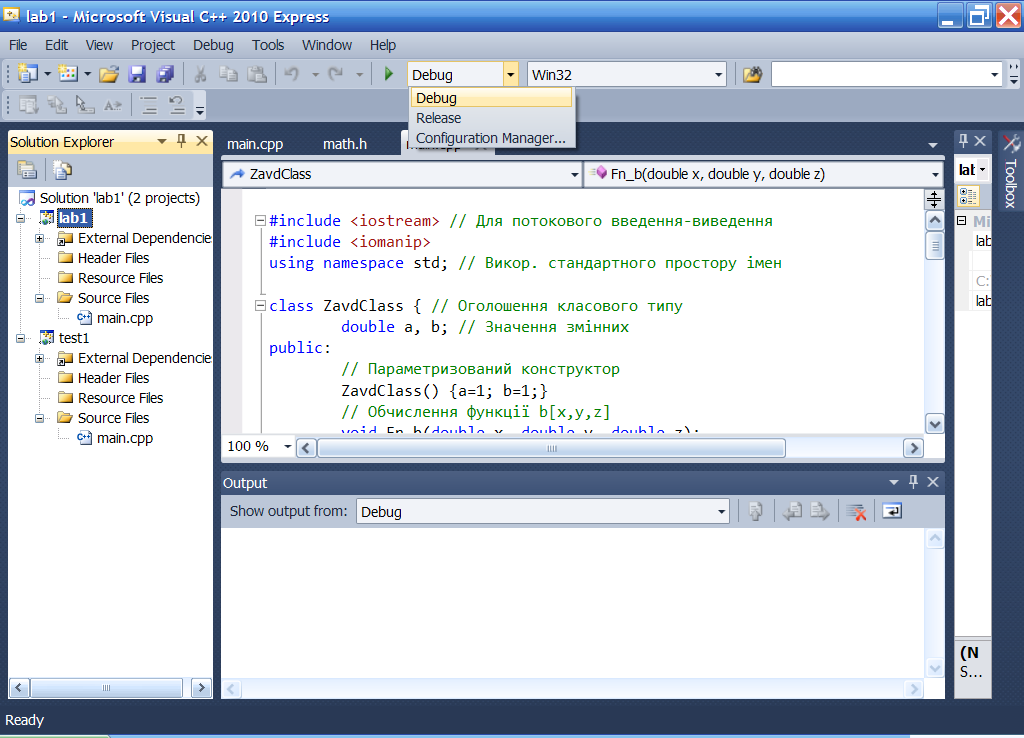
Task: Click the Comment out selected lines icon
Action: [149, 104]
